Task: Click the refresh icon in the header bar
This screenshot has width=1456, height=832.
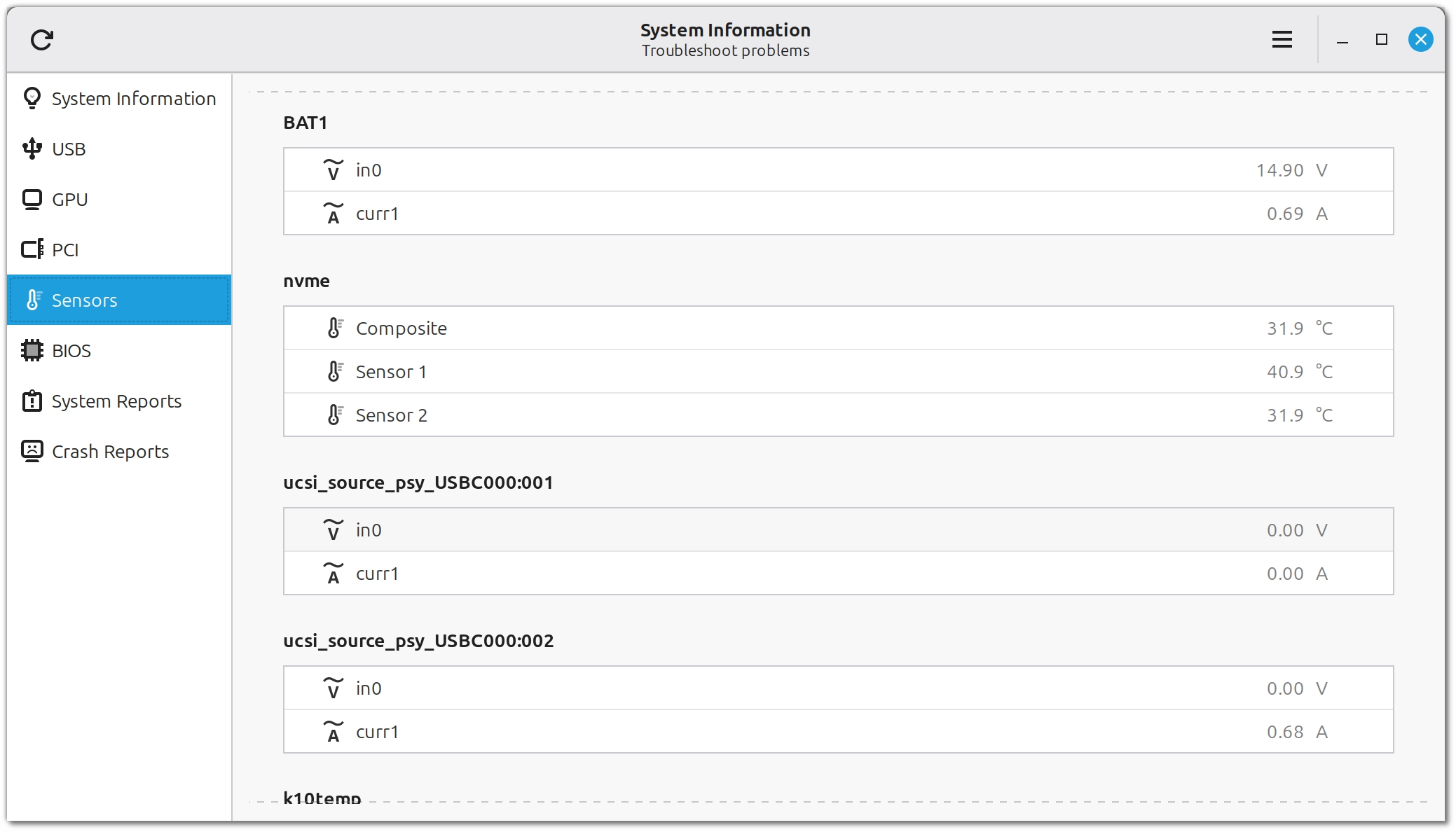Action: [x=42, y=40]
